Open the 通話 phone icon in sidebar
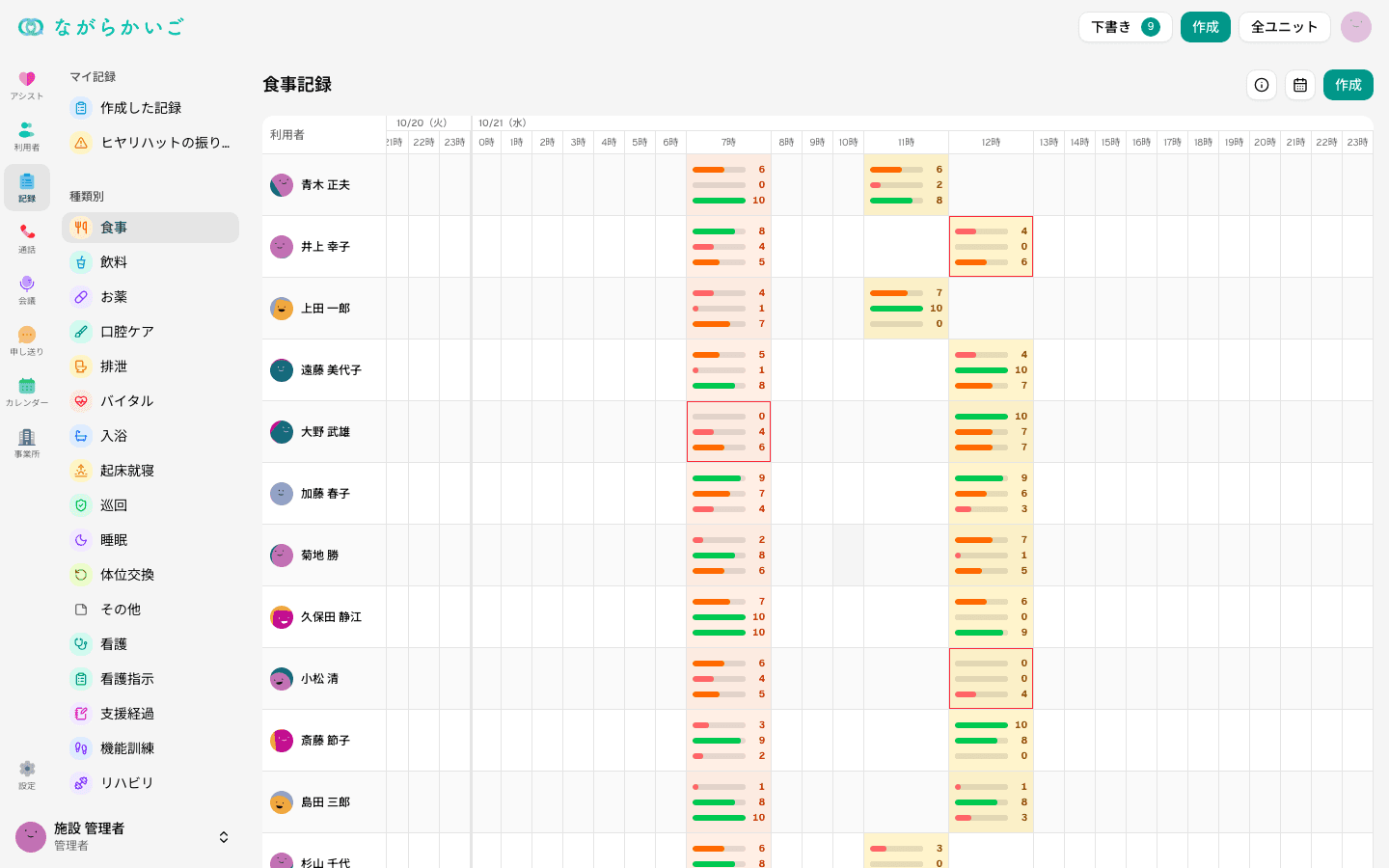Image resolution: width=1389 pixels, height=868 pixels. [27, 238]
